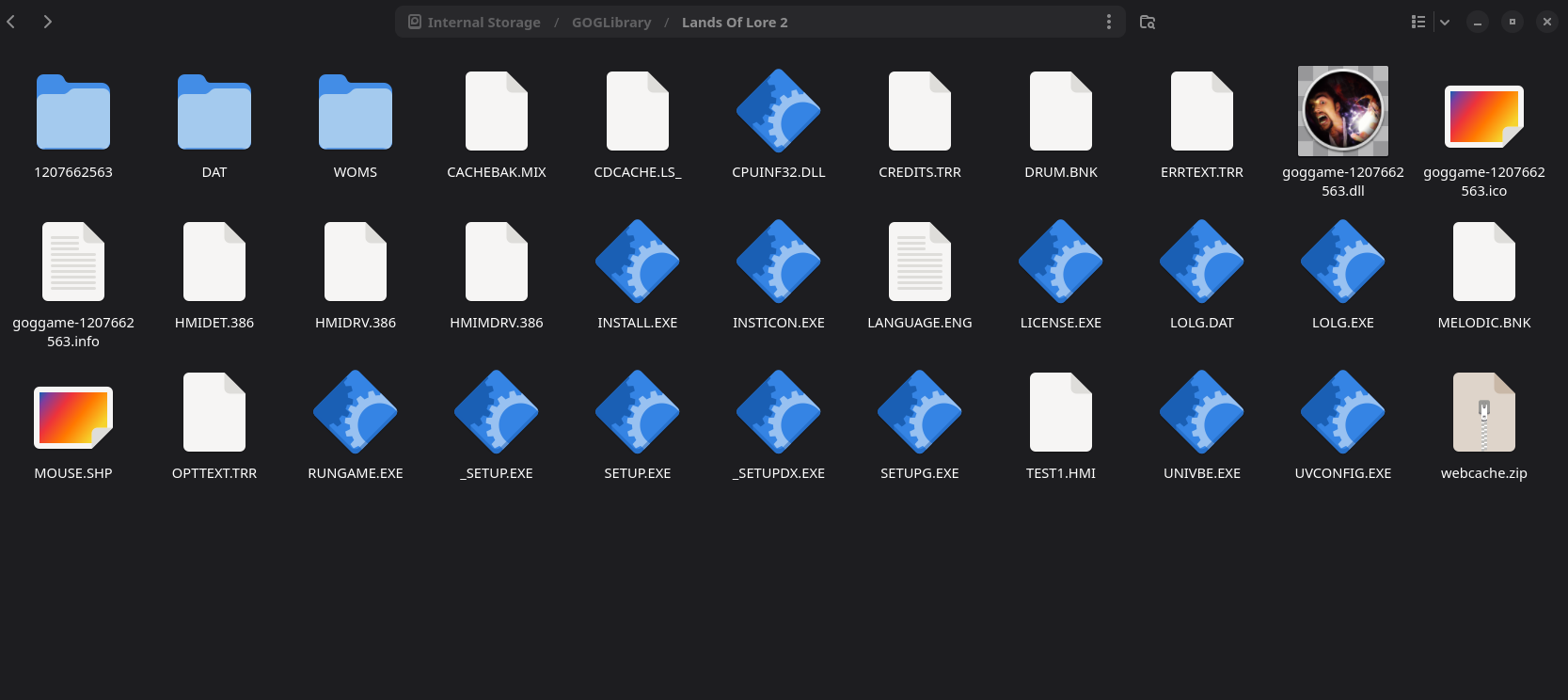Go back to the previous folder
The width and height of the screenshot is (1568, 700).
click(x=11, y=22)
